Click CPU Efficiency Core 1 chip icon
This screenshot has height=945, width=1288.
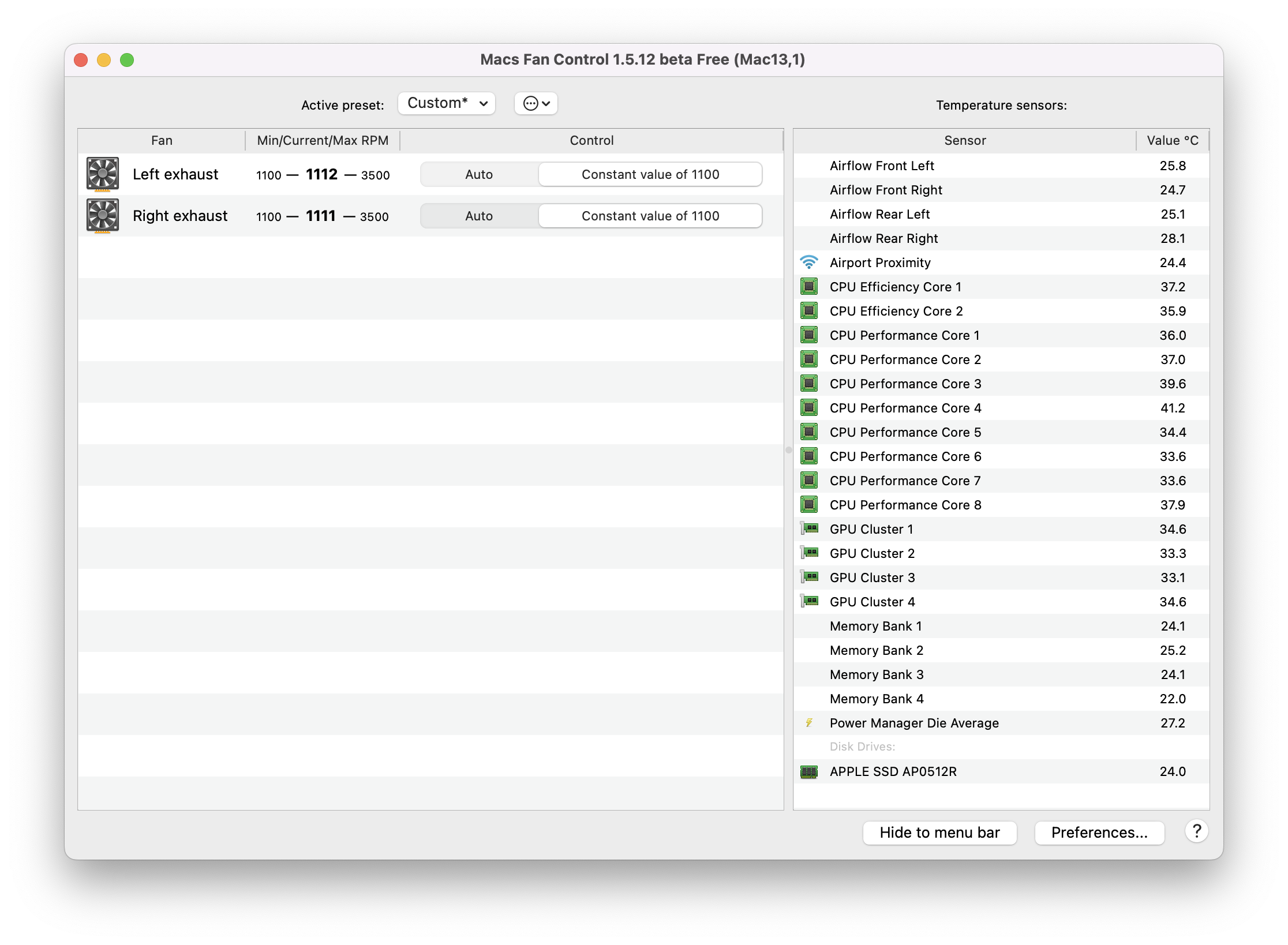point(809,287)
